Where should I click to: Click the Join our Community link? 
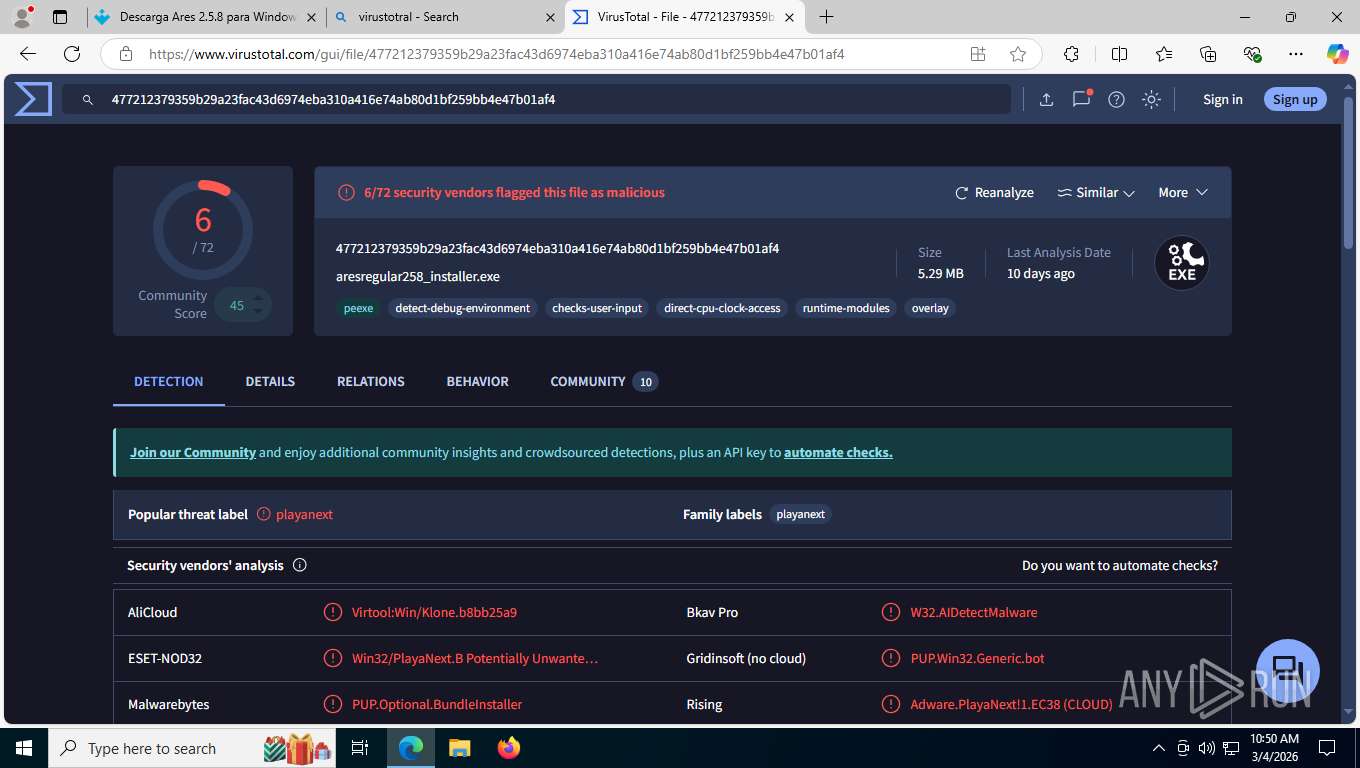pos(193,452)
